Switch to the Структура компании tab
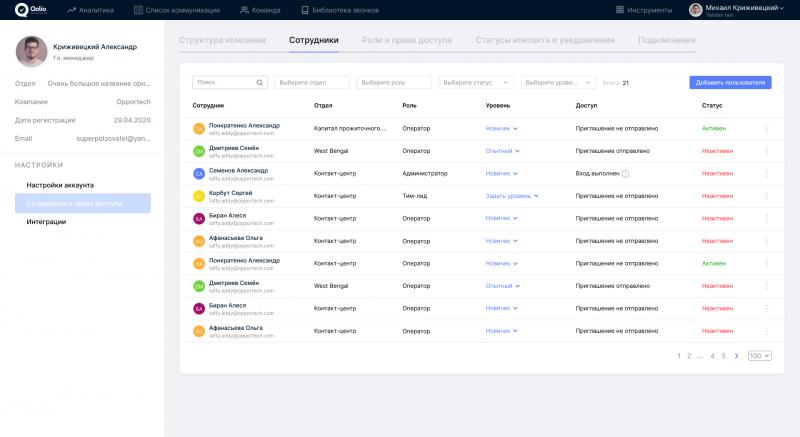800x437 pixels. tap(222, 40)
